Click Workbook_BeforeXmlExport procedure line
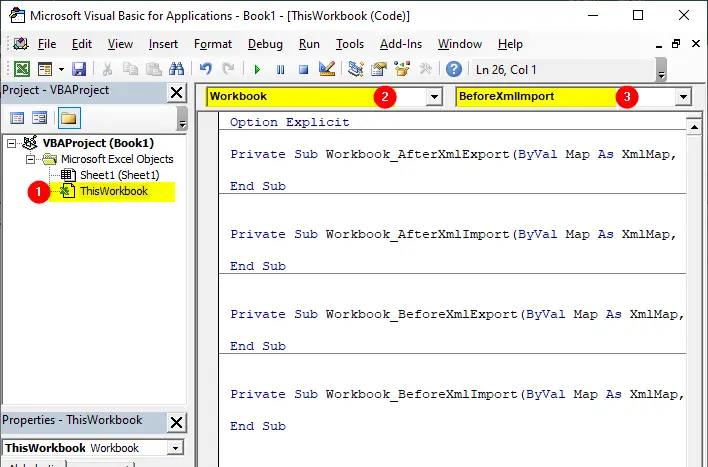Image resolution: width=708 pixels, height=467 pixels. pyautogui.click(x=457, y=314)
